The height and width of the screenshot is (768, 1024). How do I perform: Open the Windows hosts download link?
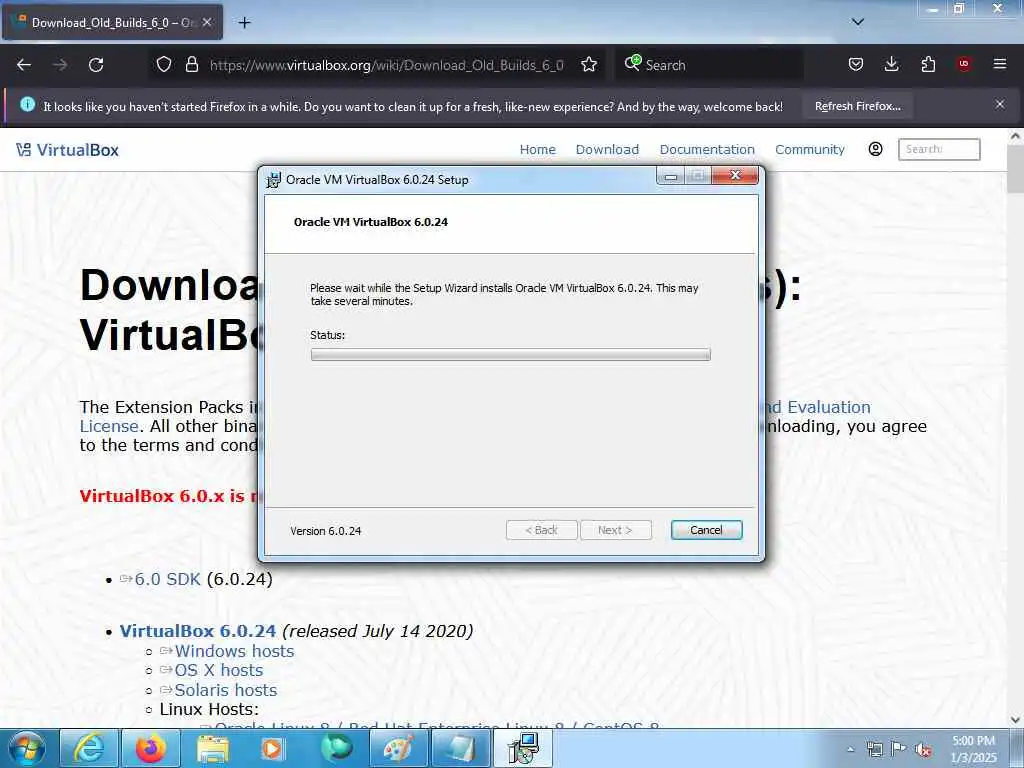click(234, 651)
